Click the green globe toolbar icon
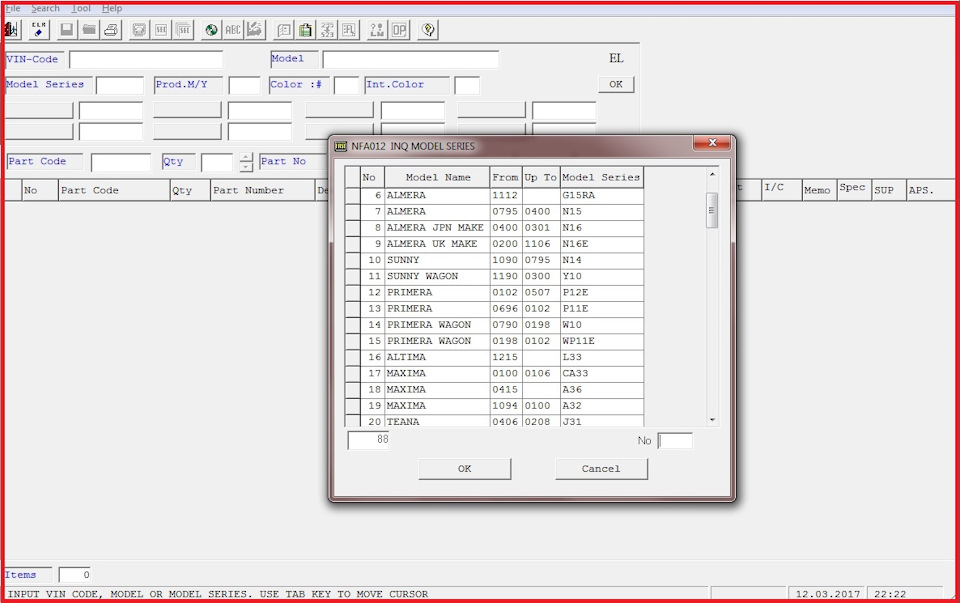The height and width of the screenshot is (603, 960). [x=211, y=29]
